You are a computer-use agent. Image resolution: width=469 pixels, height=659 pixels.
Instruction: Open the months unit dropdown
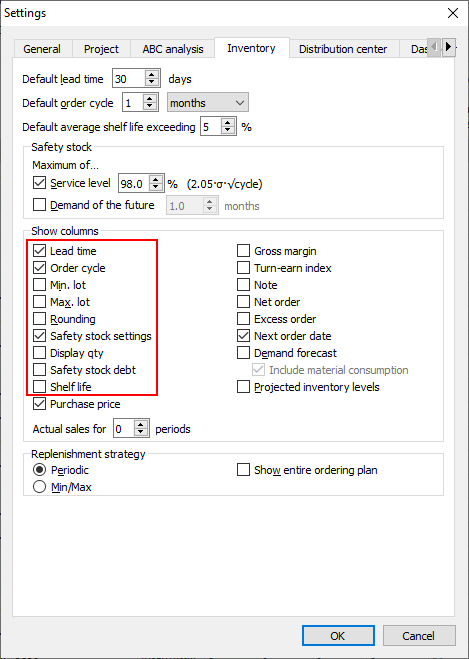click(x=208, y=103)
